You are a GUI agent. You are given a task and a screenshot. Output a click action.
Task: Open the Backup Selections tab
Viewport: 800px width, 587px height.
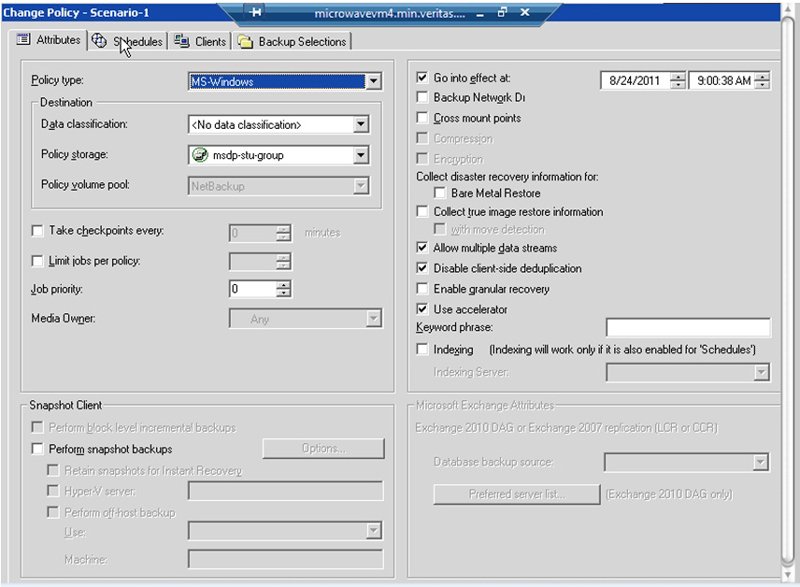[x=293, y=41]
